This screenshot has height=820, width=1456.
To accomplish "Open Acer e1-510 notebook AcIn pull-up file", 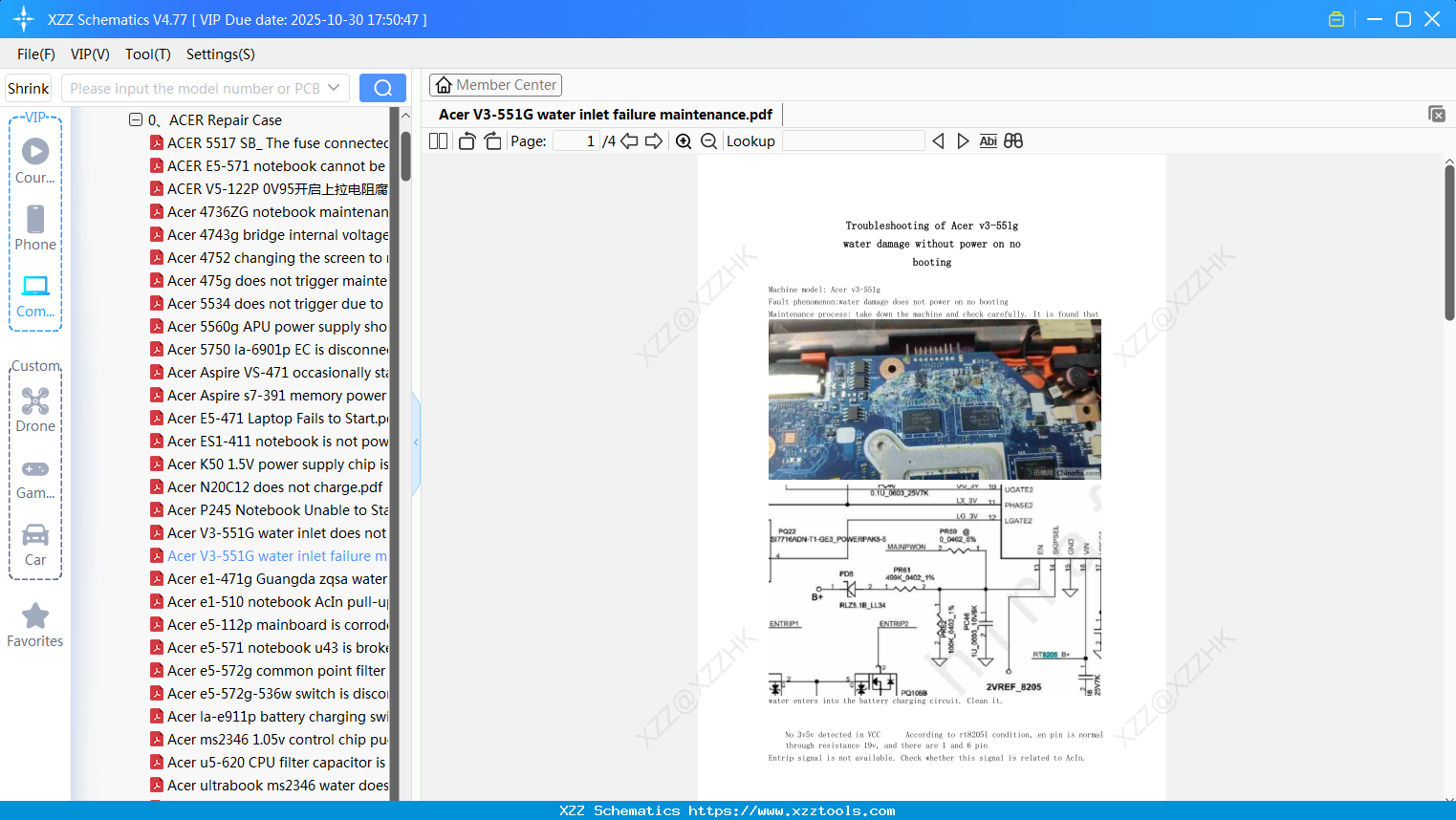I will (270, 601).
